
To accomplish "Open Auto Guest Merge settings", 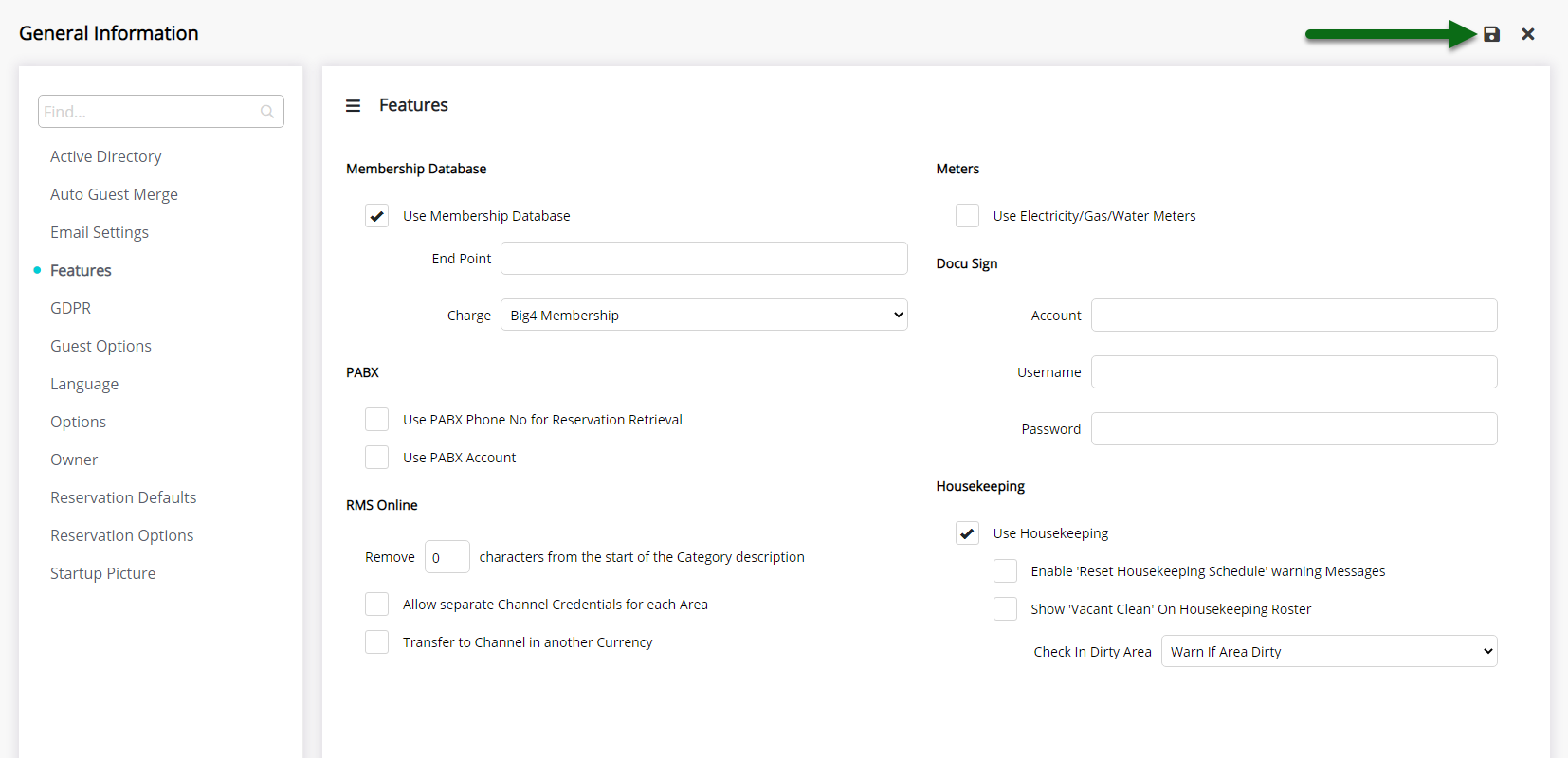I will [x=114, y=194].
